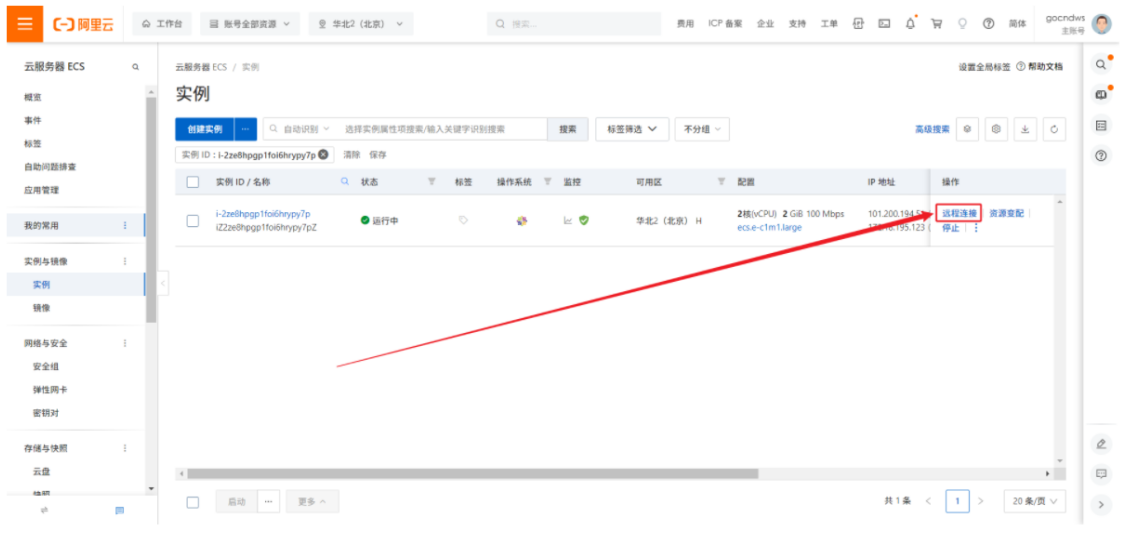Click the operating system icon in the row
This screenshot has height=545, width=1131.
tap(522, 221)
